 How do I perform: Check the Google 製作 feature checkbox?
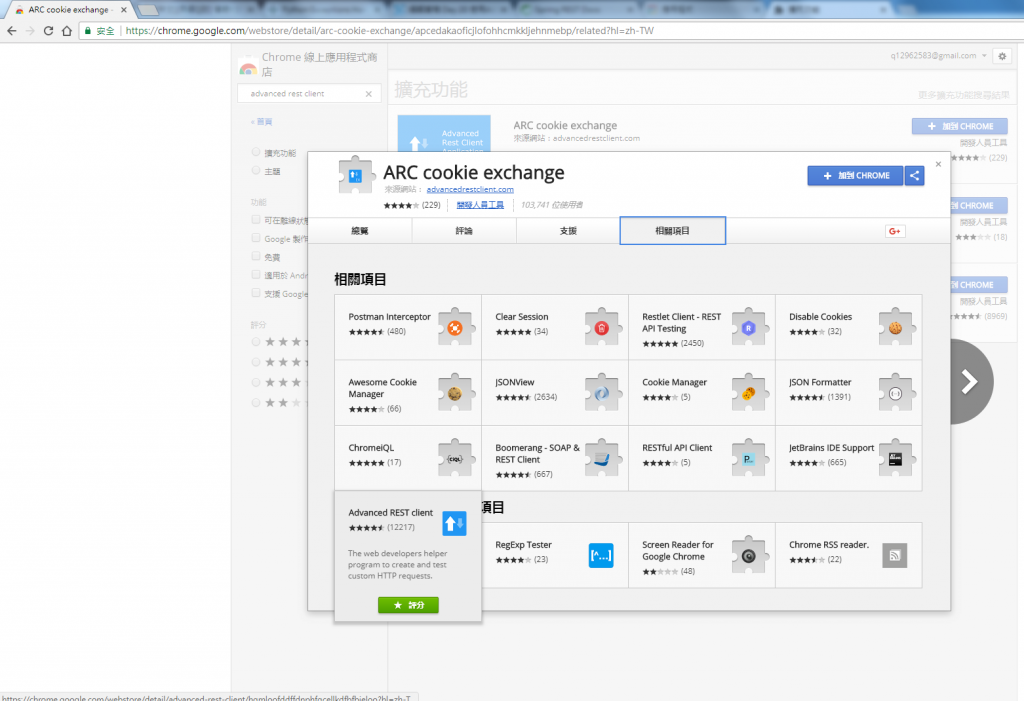[x=256, y=238]
